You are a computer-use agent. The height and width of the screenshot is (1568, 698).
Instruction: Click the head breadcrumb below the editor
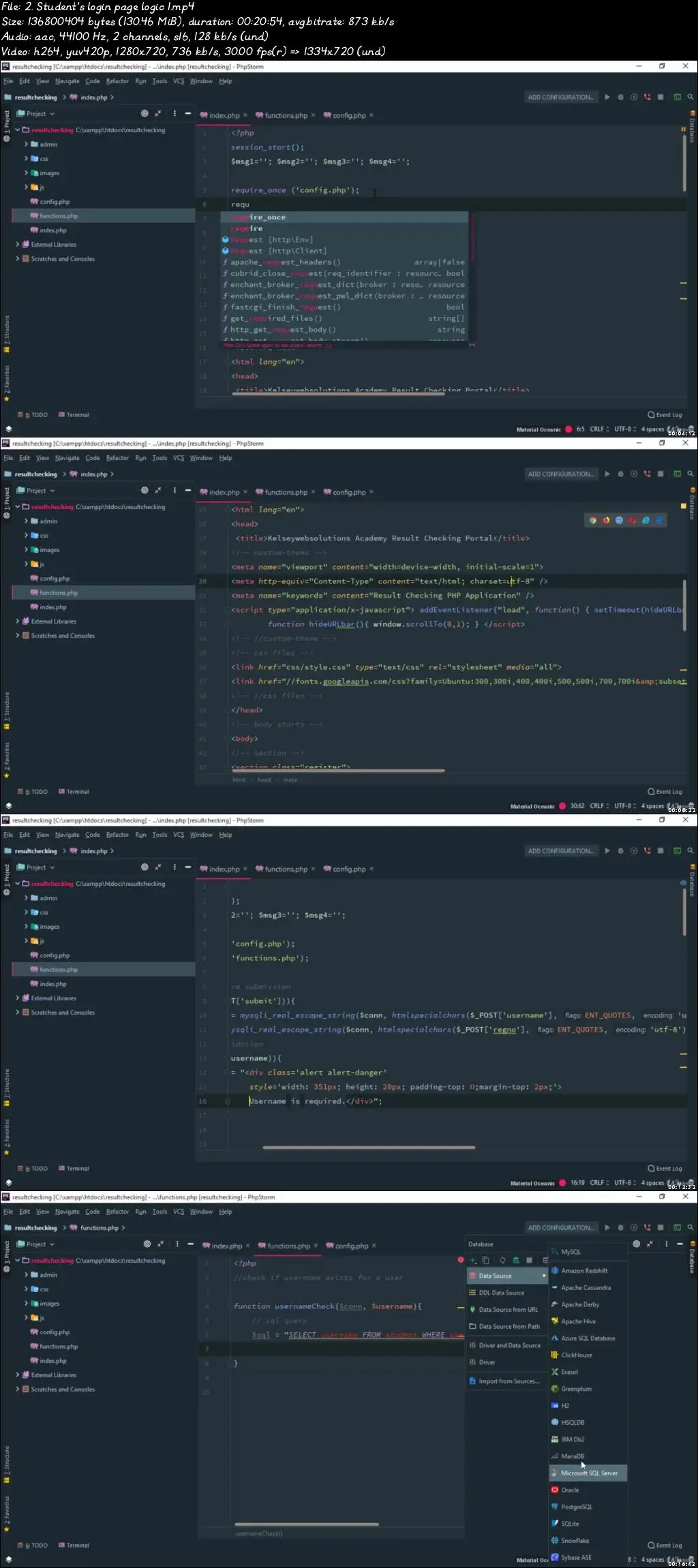click(264, 780)
